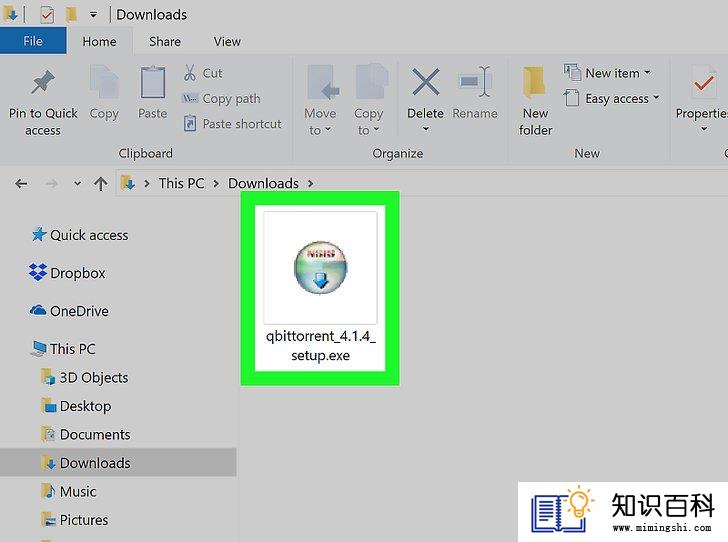
Task: Open the Documents folder in sidebar
Action: point(86,434)
